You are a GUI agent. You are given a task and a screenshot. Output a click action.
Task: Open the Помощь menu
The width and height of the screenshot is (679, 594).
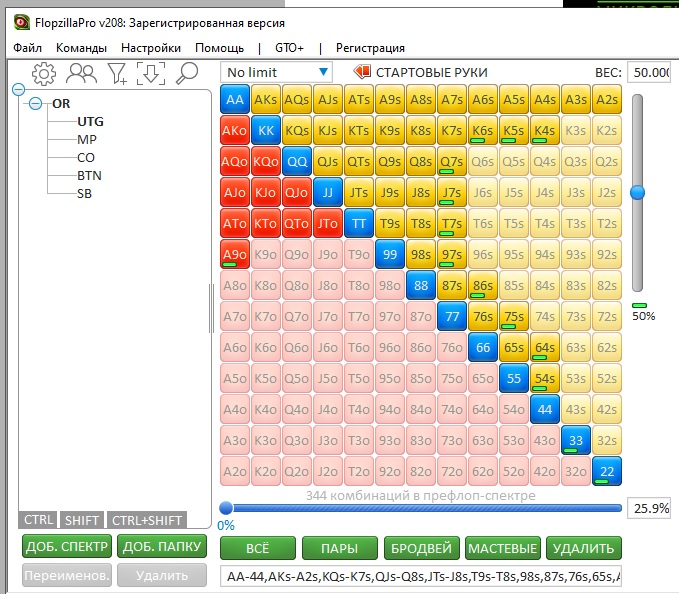click(220, 48)
